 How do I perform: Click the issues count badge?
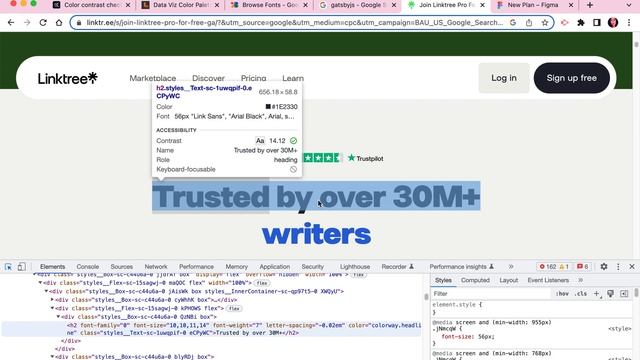point(582,267)
